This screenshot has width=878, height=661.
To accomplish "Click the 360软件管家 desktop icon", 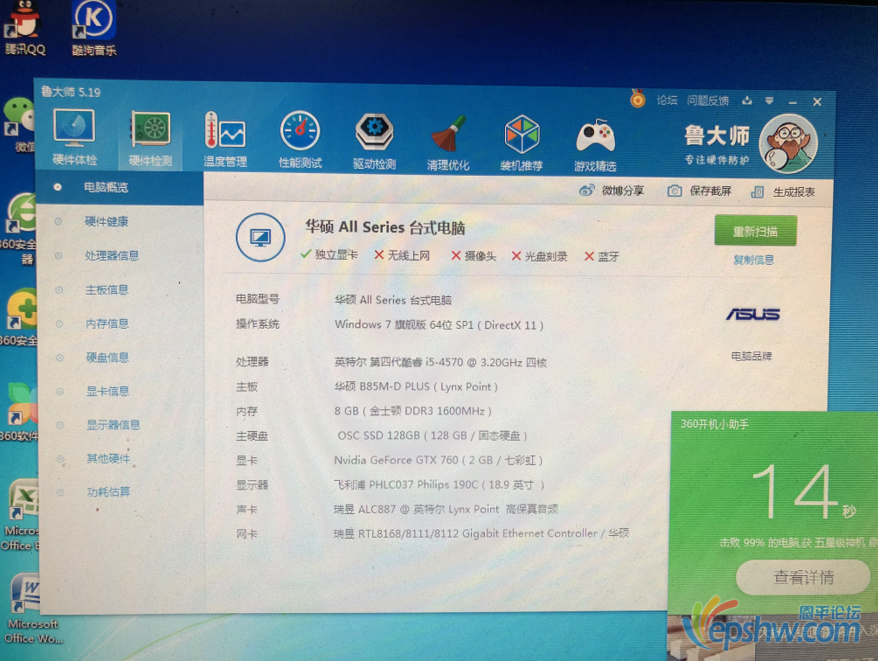I will pos(20,412).
